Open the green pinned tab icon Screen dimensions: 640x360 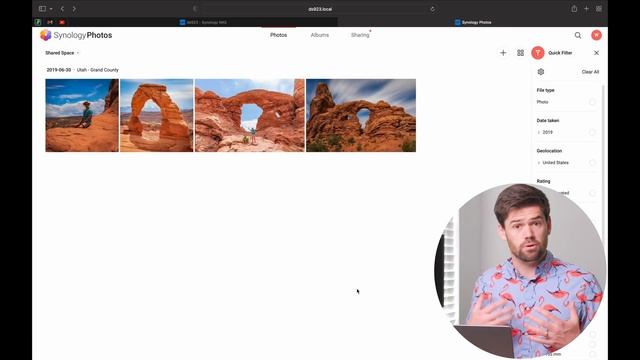pyautogui.click(x=38, y=22)
